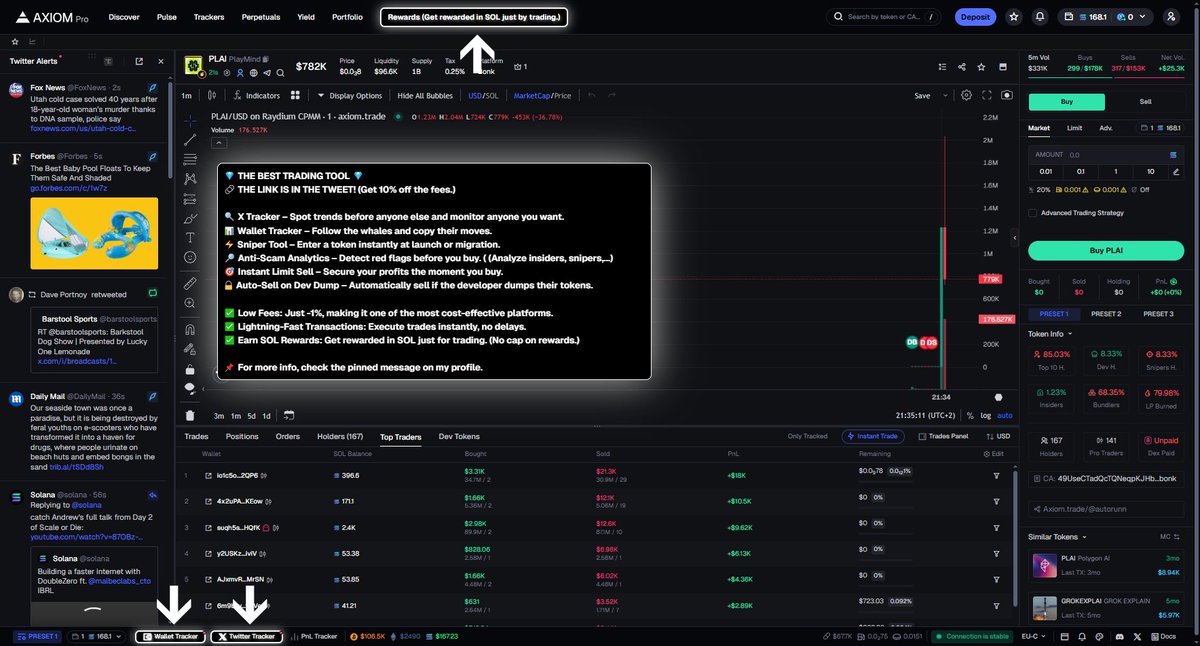Open chart settings gear
The width and height of the screenshot is (1200, 646).
966,95
